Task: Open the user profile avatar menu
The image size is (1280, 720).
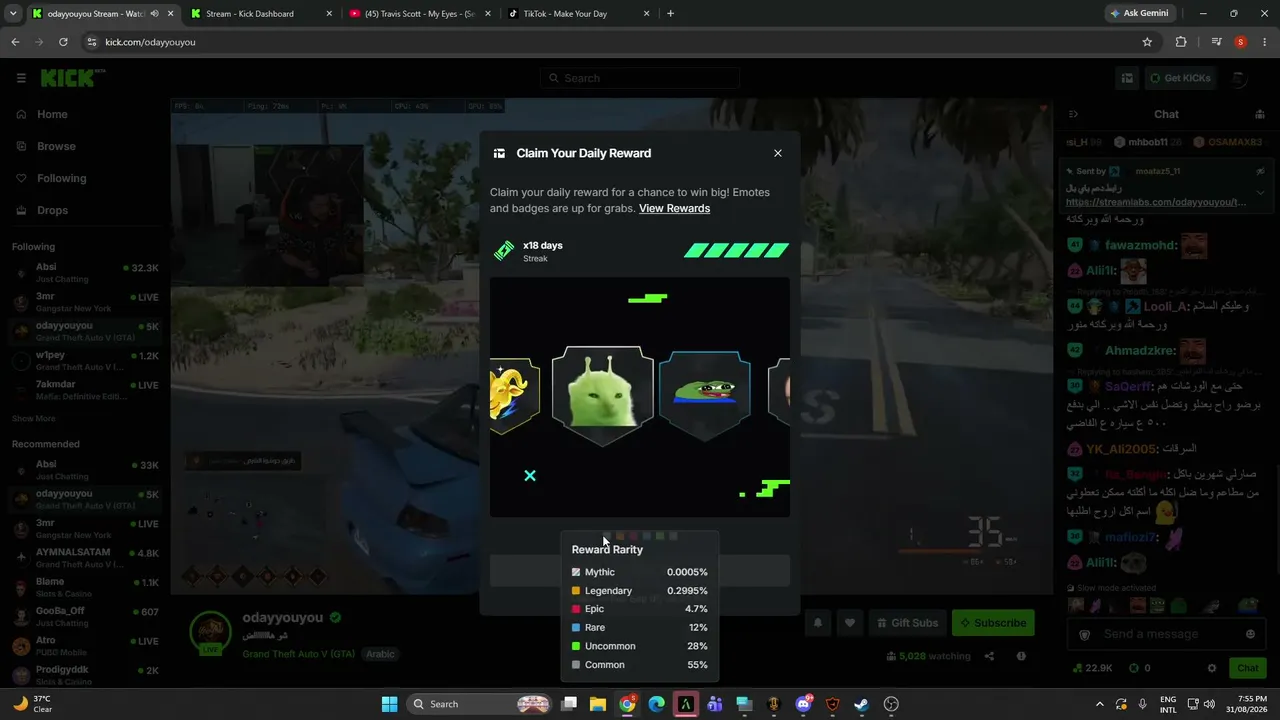Action: pos(1238,78)
